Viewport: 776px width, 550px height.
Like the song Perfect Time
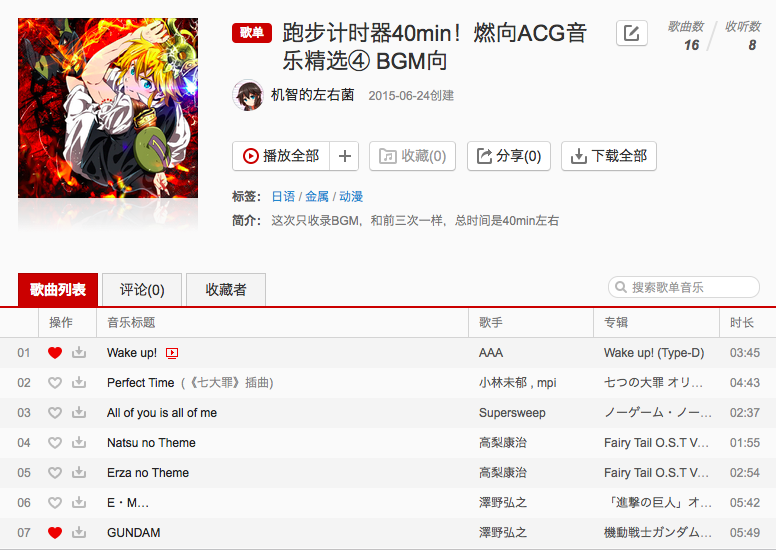[x=55, y=383]
